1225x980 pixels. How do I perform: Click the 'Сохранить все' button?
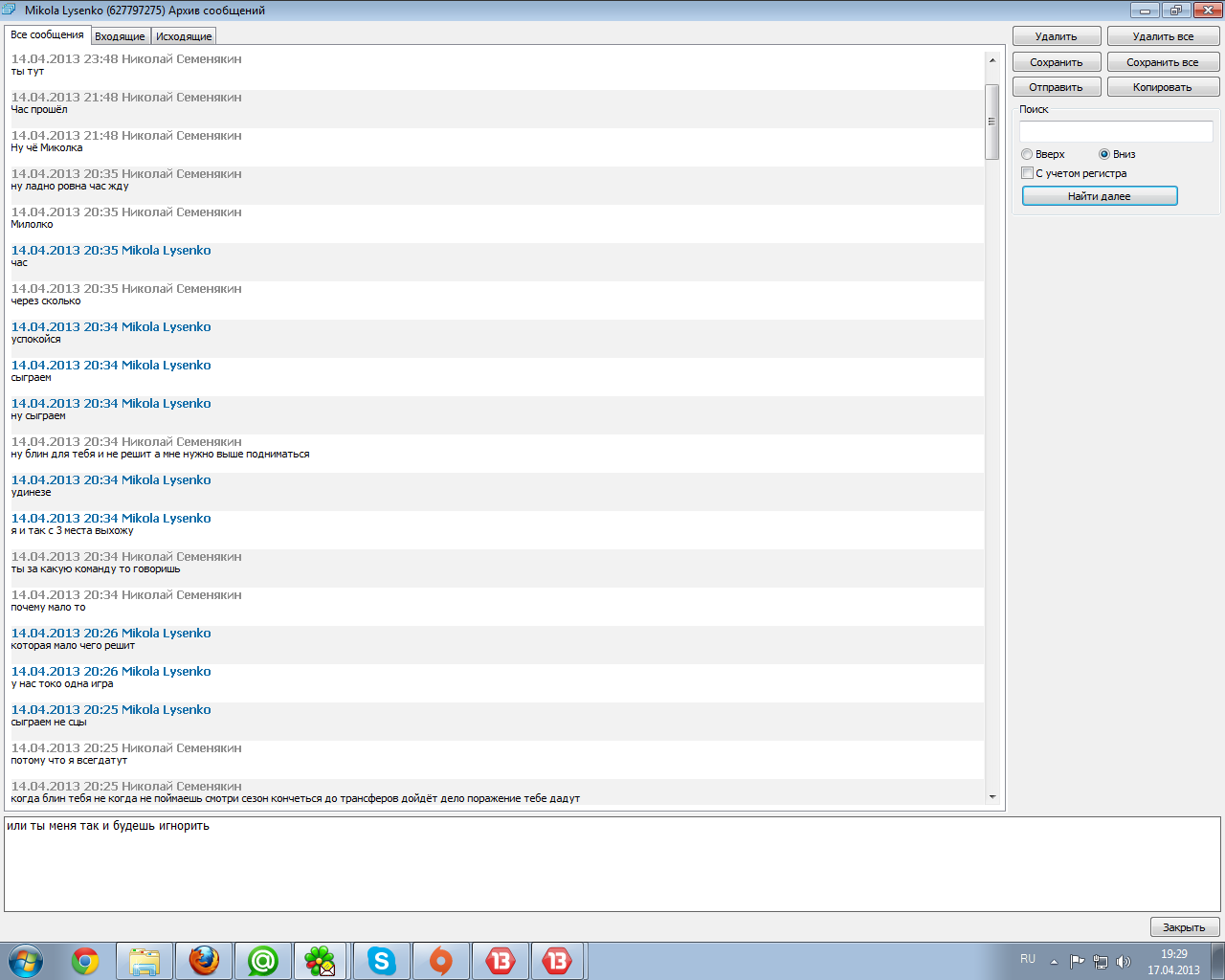tap(1163, 62)
